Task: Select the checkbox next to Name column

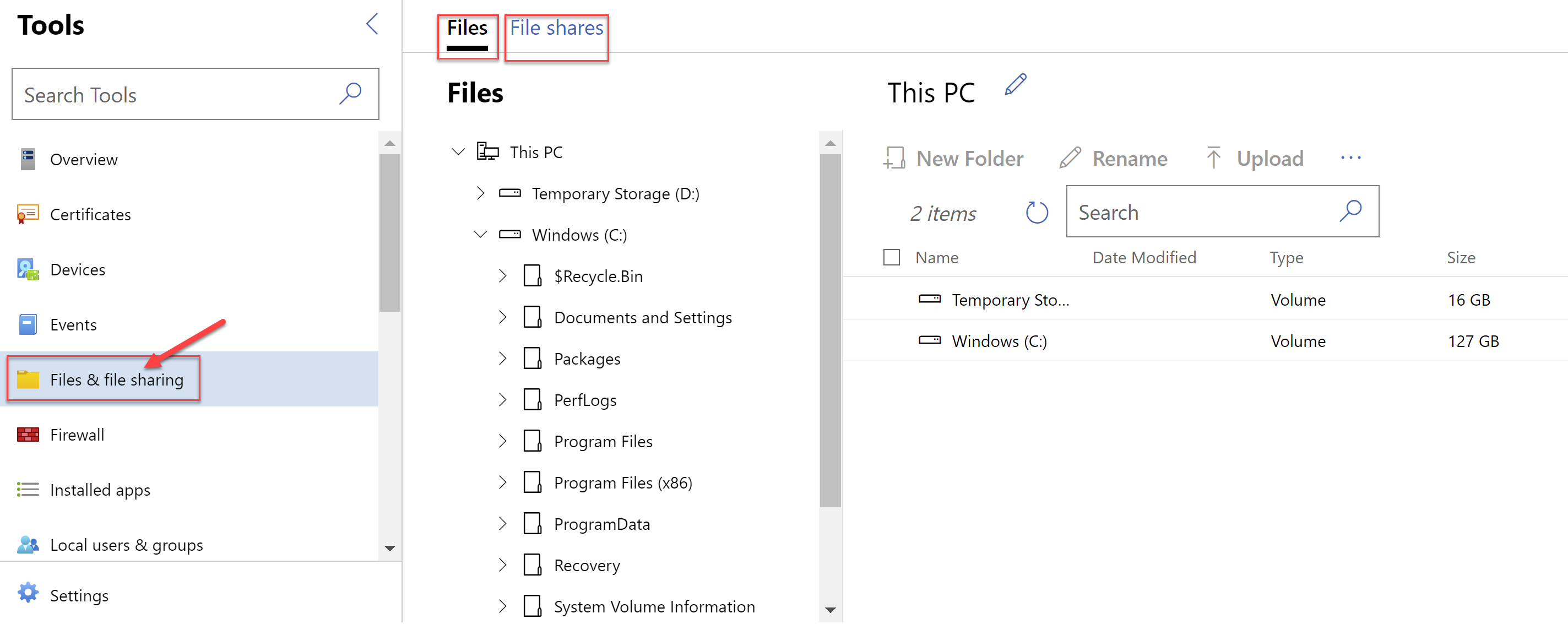Action: tap(893, 257)
